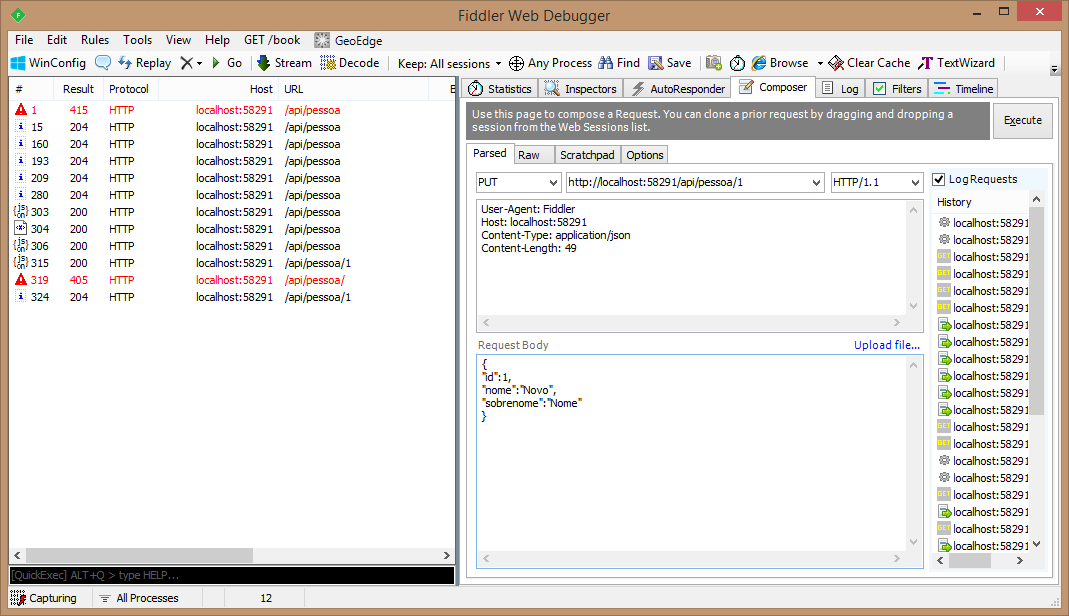The width and height of the screenshot is (1069, 616).
Task: Open the TextWizard tool
Action: coord(957,63)
